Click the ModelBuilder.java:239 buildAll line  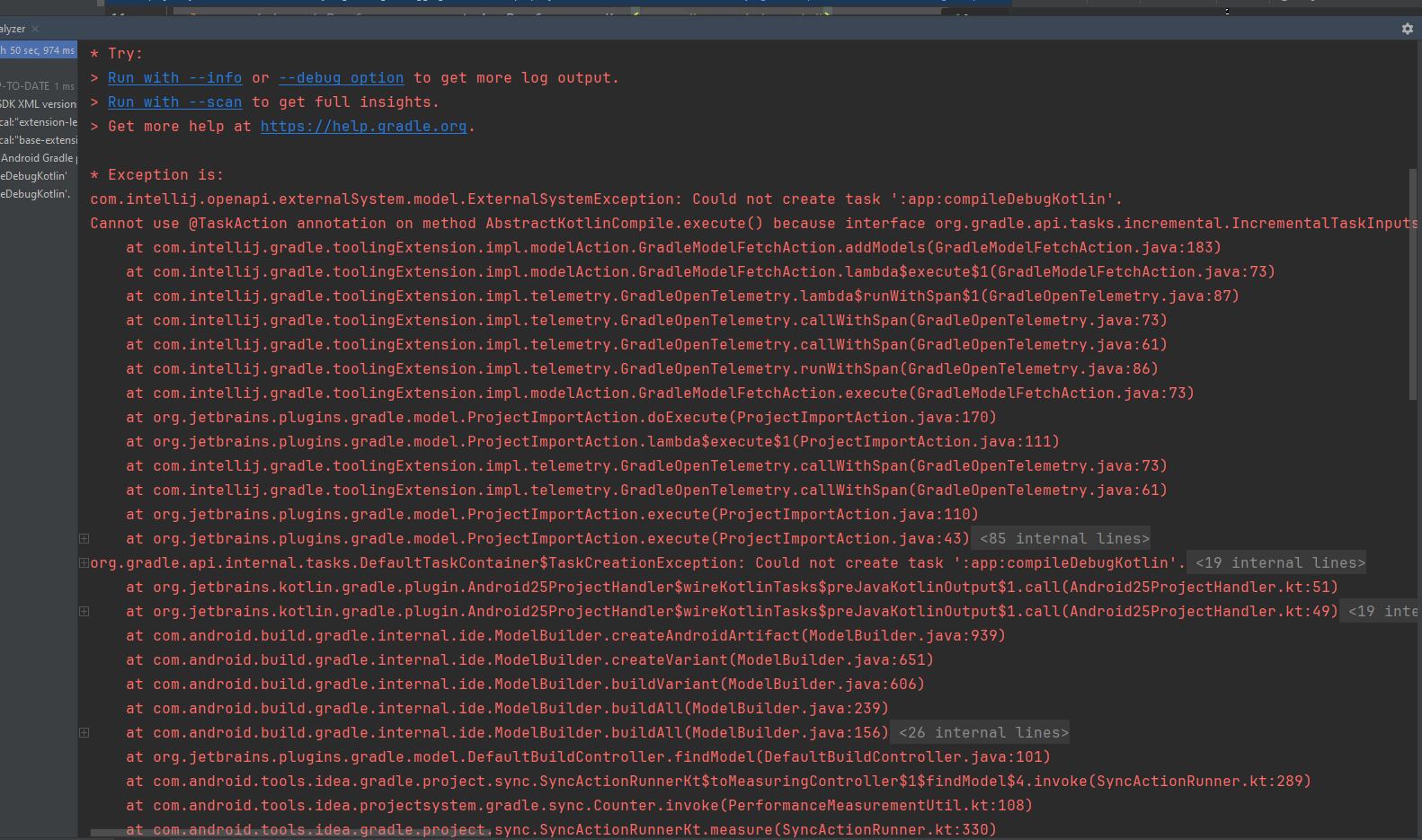pyautogui.click(x=507, y=709)
